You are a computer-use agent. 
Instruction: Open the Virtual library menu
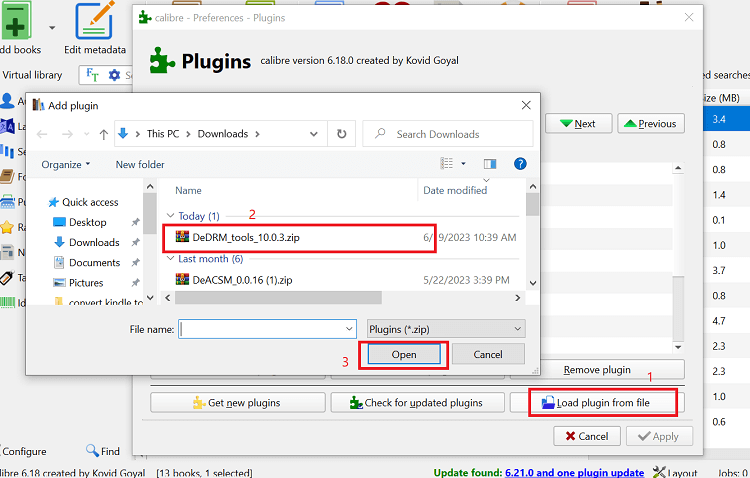click(32, 75)
